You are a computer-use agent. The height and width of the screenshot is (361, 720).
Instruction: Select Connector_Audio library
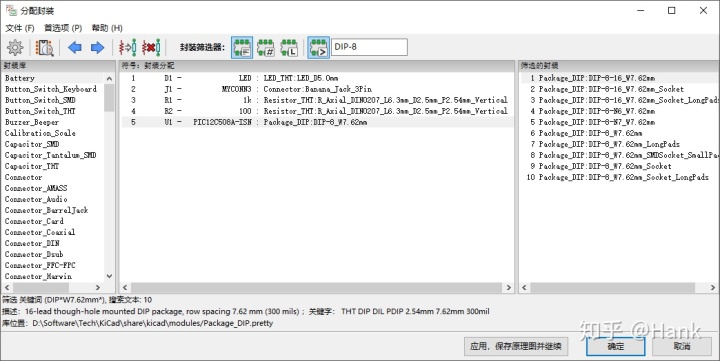point(54,199)
